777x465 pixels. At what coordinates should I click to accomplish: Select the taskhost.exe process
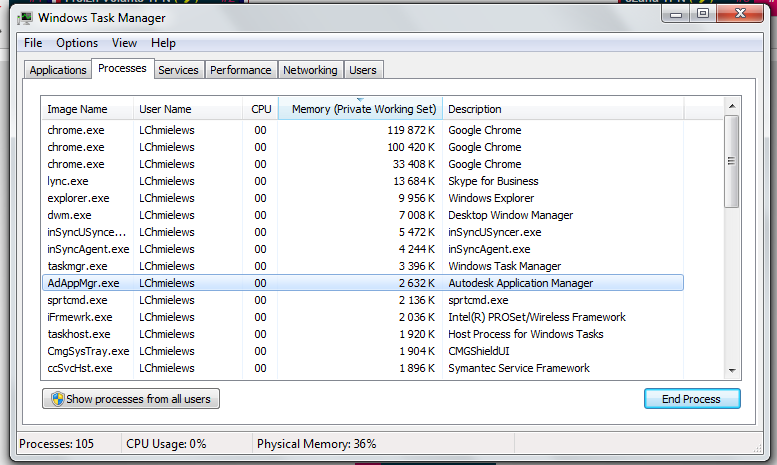click(363, 334)
